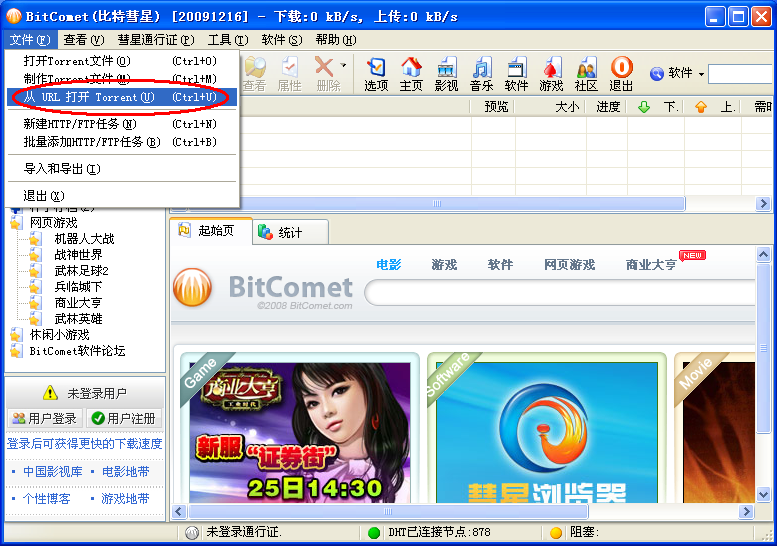Image resolution: width=777 pixels, height=546 pixels.
Task: Select 武林英雄 in the sidebar tree
Action: click(x=78, y=319)
